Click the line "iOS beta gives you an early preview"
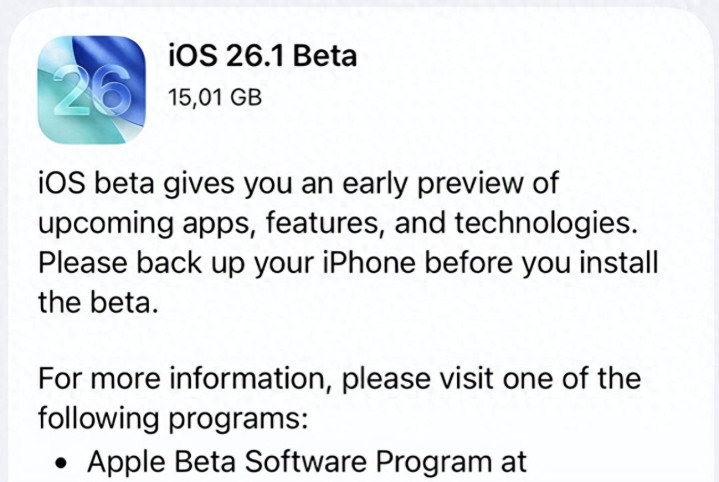The height and width of the screenshot is (482, 719). point(297,185)
